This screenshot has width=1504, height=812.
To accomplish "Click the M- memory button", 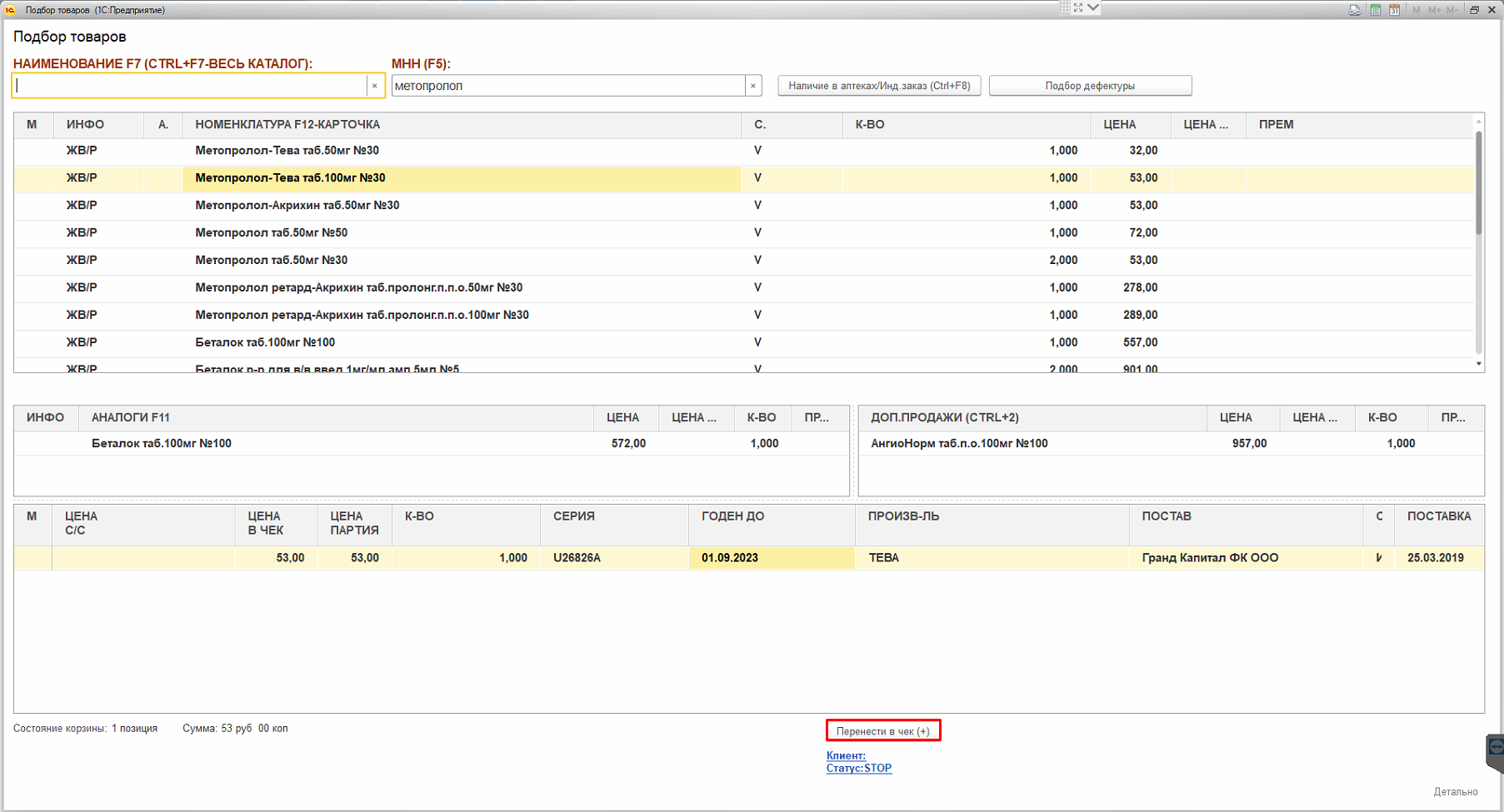I will pos(1452,10).
